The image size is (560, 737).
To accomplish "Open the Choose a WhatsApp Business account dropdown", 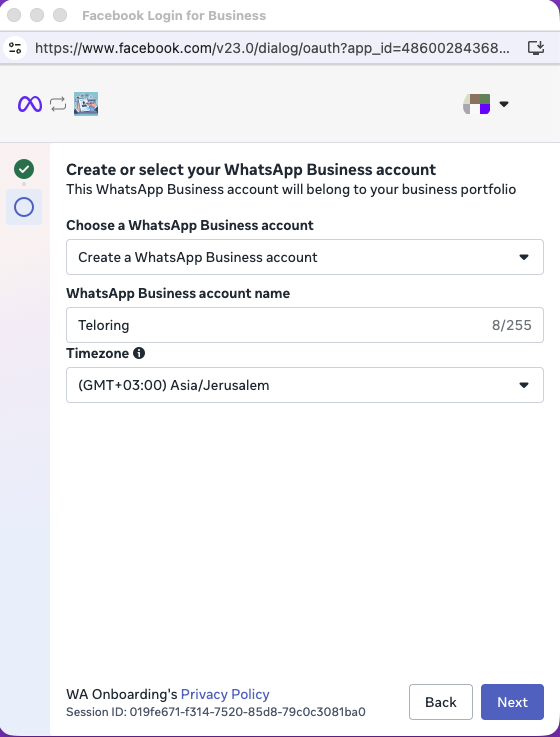I will [x=305, y=257].
